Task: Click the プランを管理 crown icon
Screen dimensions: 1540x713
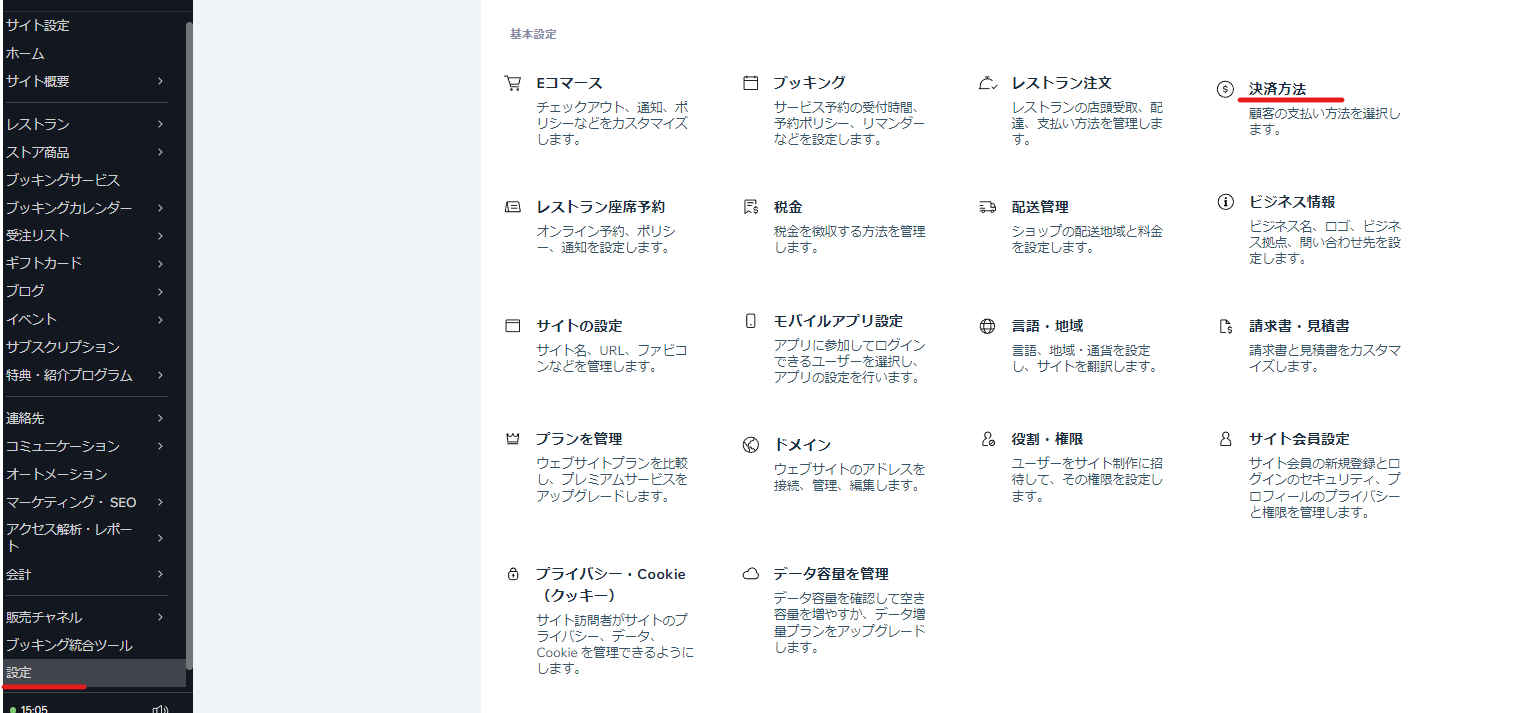Action: pyautogui.click(x=513, y=439)
